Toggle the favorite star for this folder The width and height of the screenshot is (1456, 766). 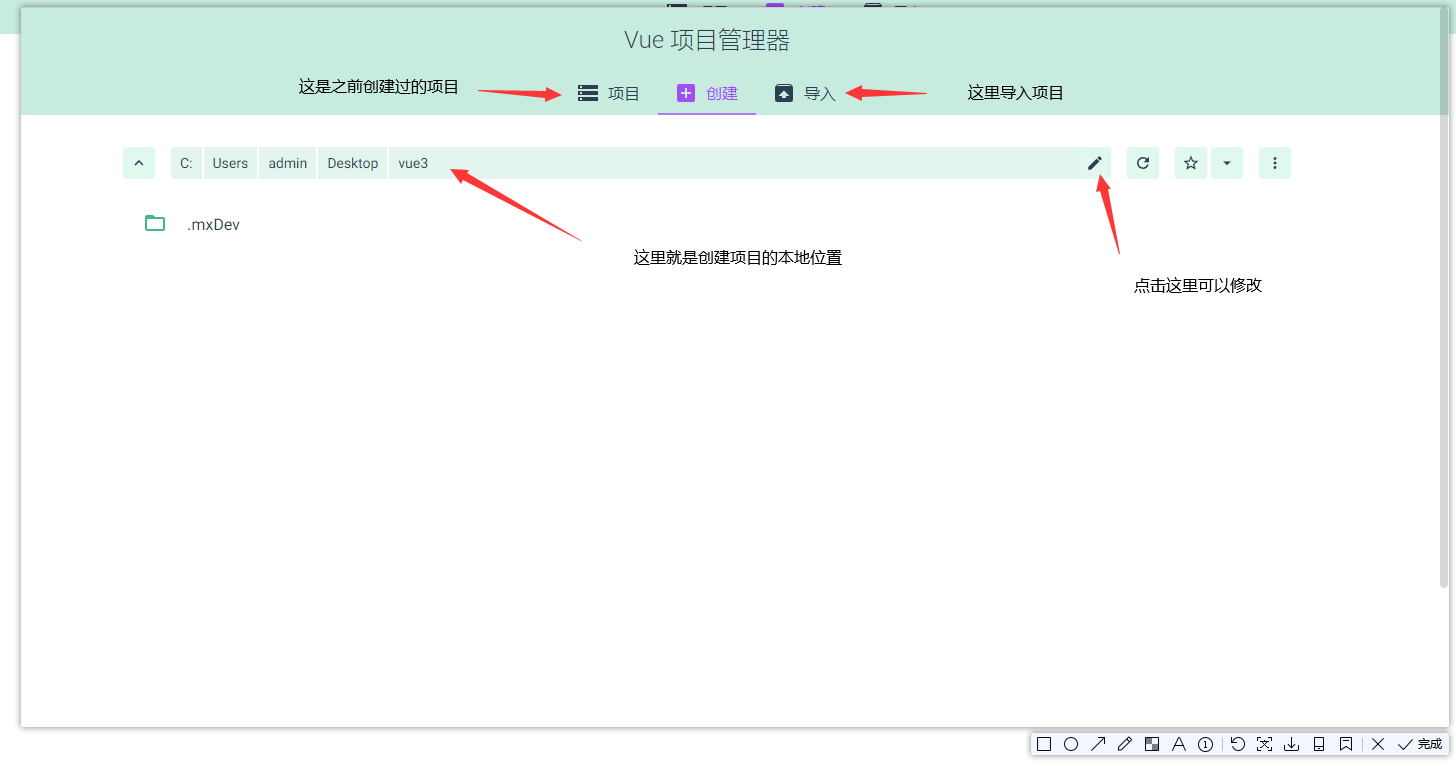point(1190,163)
